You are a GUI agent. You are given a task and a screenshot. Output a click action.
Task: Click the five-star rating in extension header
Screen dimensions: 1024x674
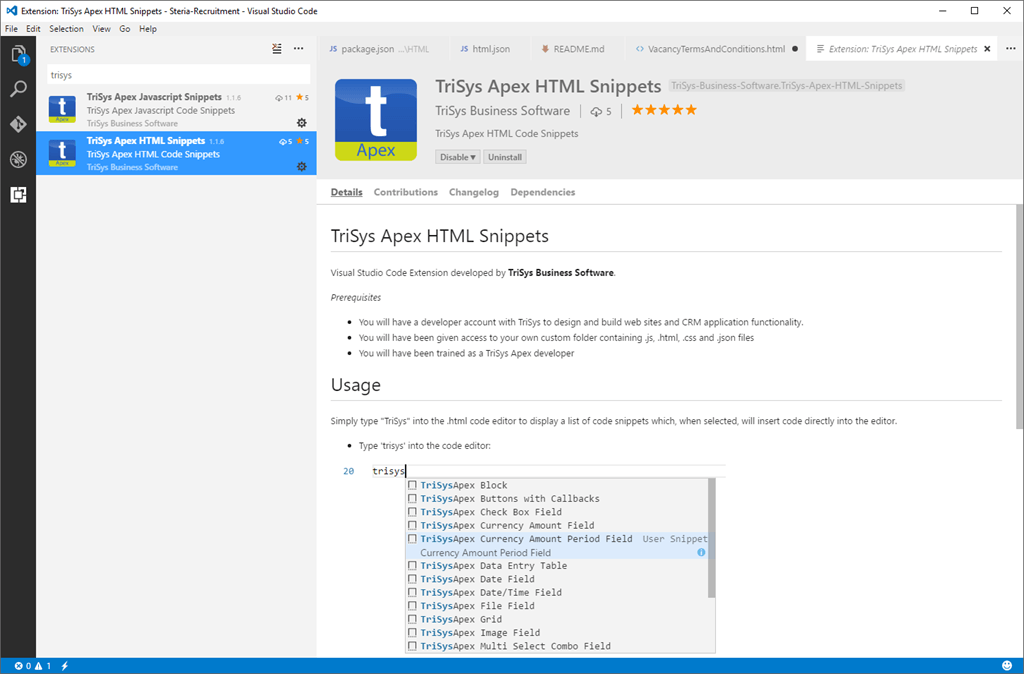[664, 110]
